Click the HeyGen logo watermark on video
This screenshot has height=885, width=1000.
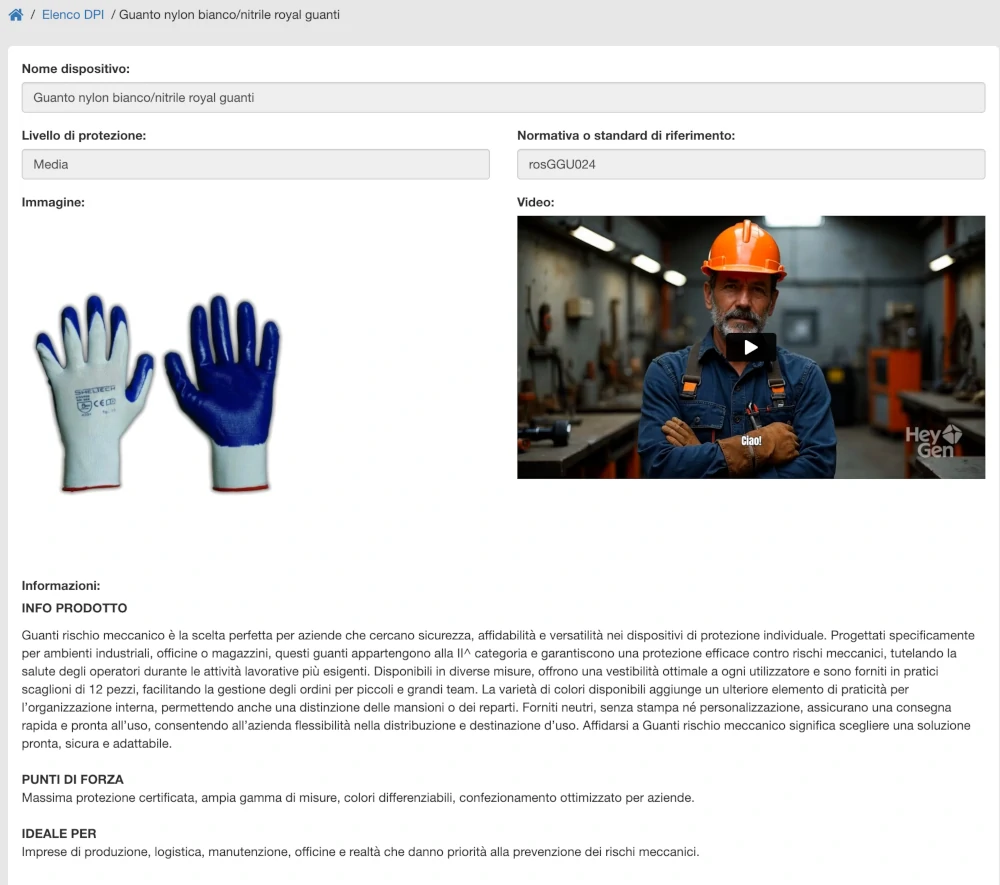tap(933, 441)
